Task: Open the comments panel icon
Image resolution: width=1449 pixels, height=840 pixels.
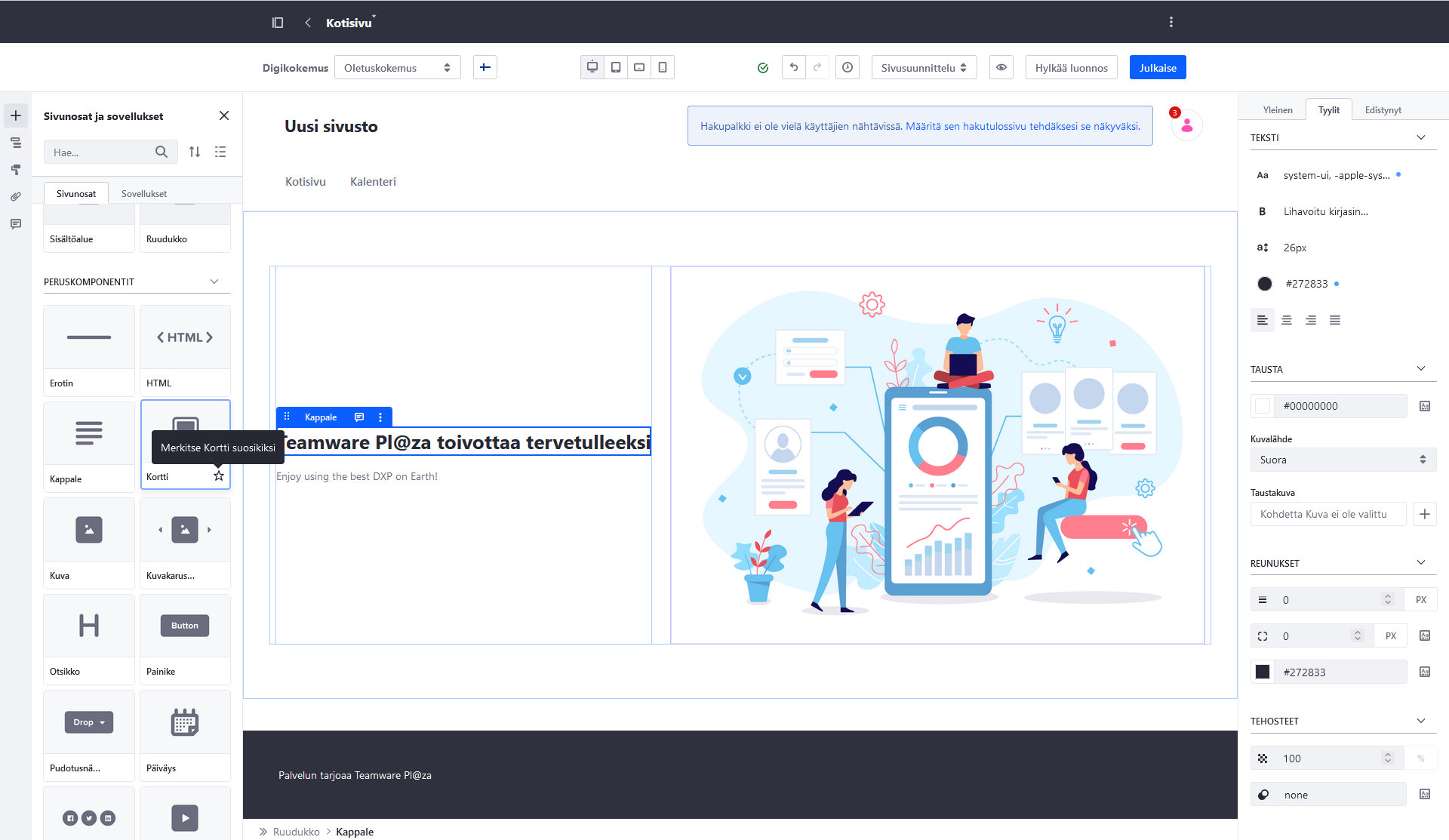Action: (16, 224)
